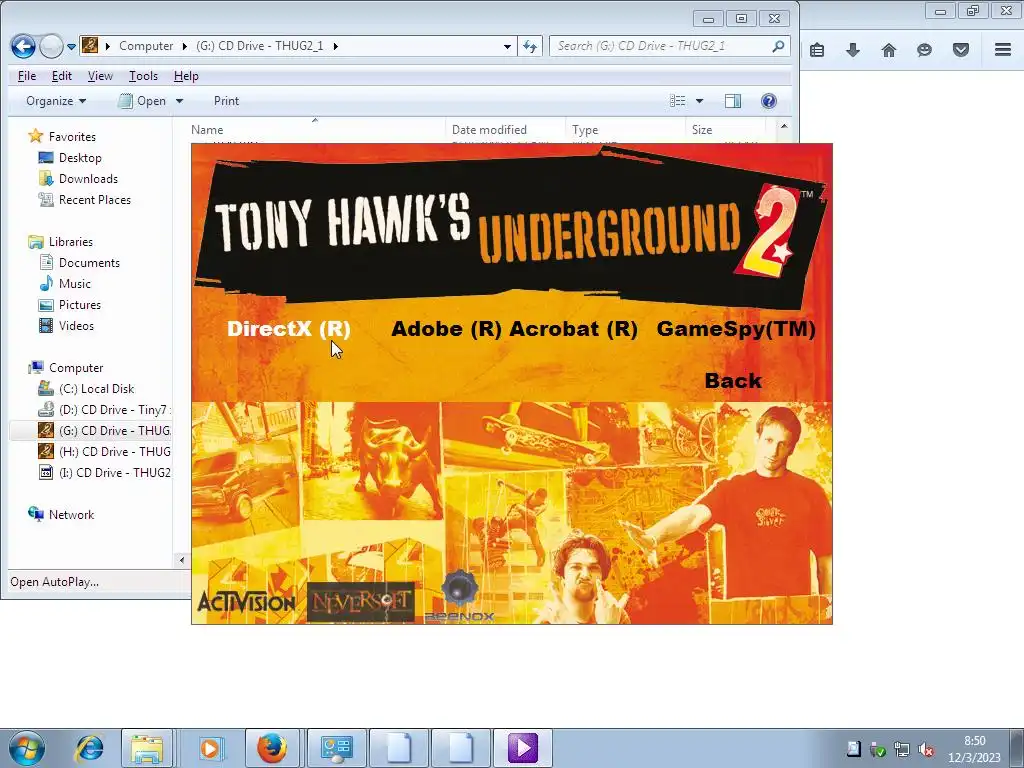This screenshot has width=1024, height=768.
Task: Open address bar history dropdown
Action: pyautogui.click(x=507, y=46)
